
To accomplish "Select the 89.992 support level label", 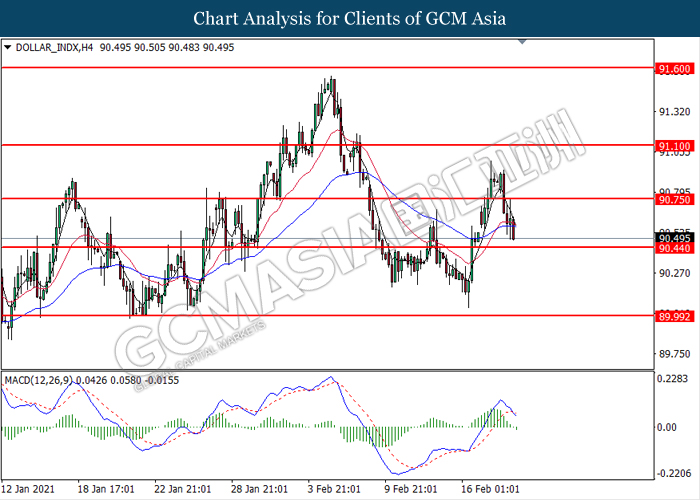I will click(x=675, y=317).
